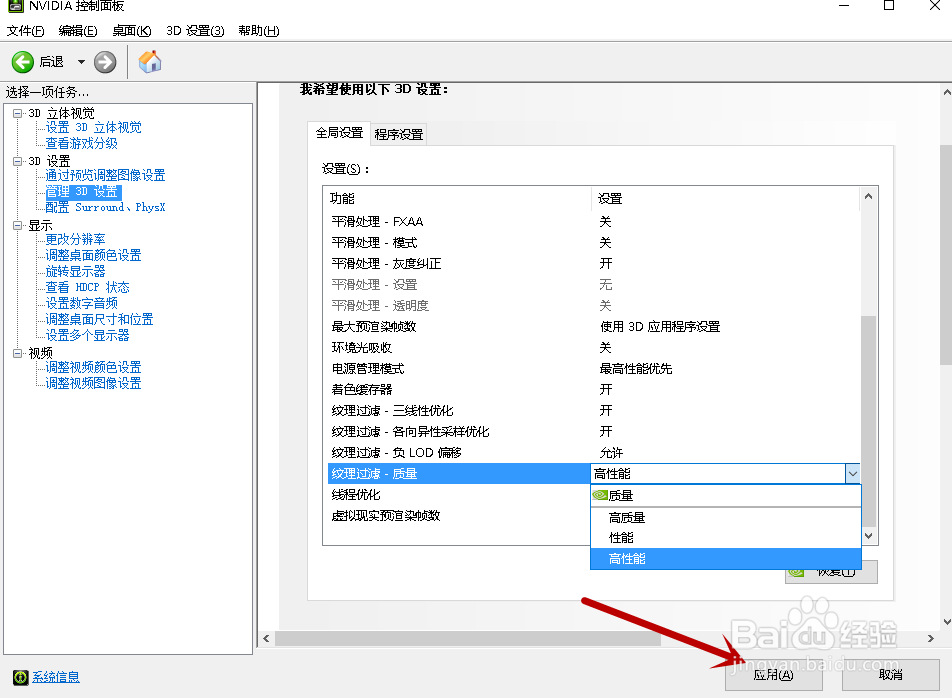Open the 帮助(H) menu
Viewport: 952px width, 698px height.
(x=259, y=31)
